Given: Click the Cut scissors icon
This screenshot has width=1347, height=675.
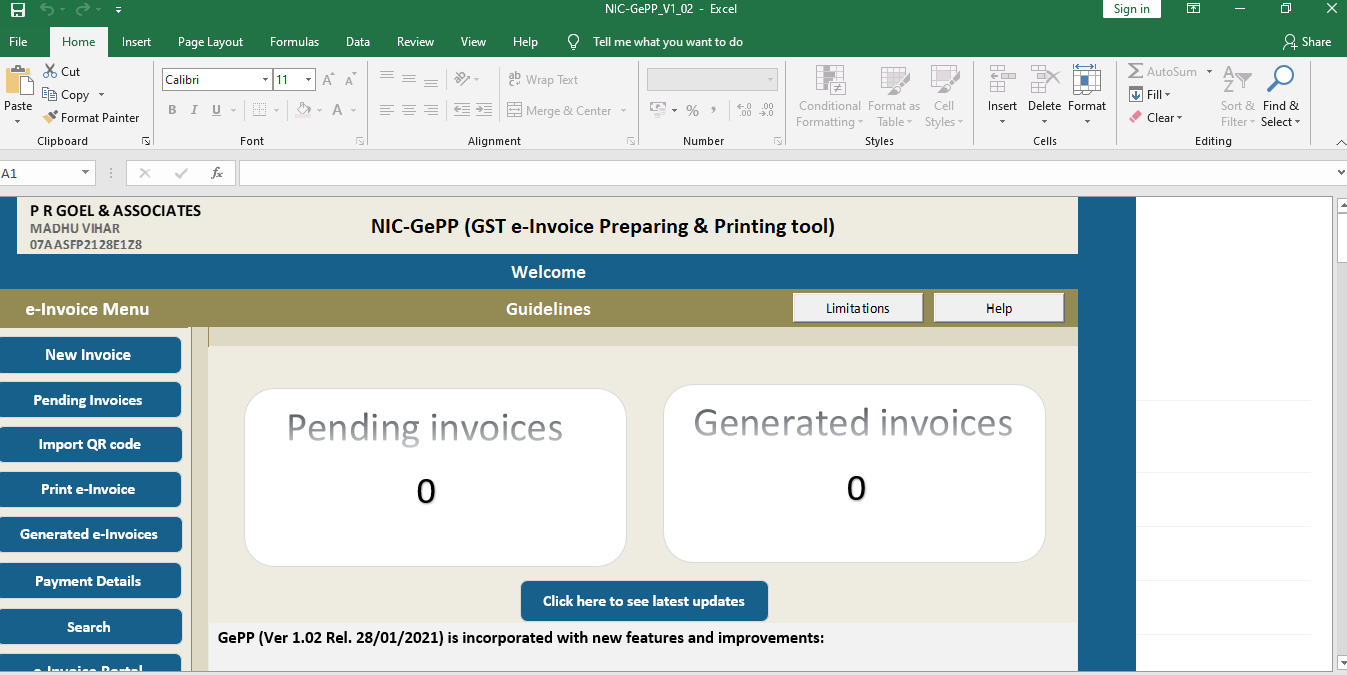Looking at the screenshot, I should pos(50,72).
